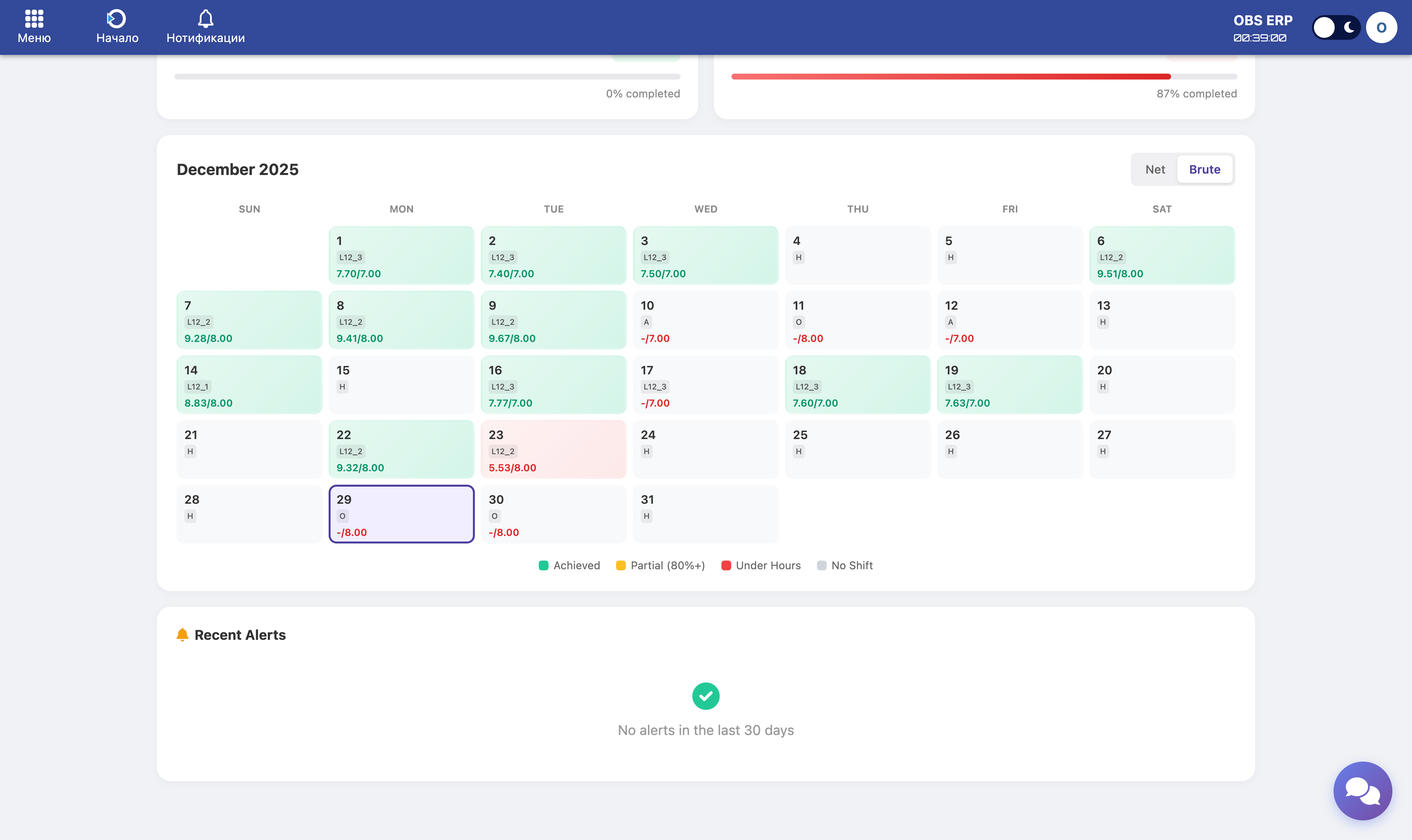Click the Начало home icon
This screenshot has width=1412, height=840.
pos(117,19)
